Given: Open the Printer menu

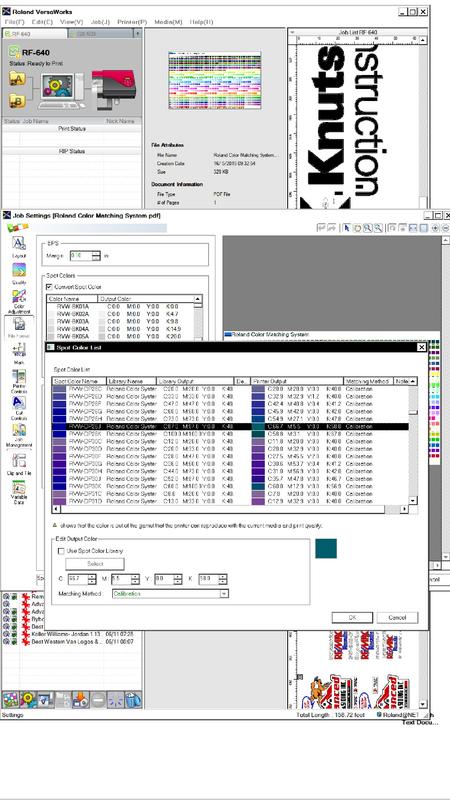Looking at the screenshot, I should click(132, 22).
